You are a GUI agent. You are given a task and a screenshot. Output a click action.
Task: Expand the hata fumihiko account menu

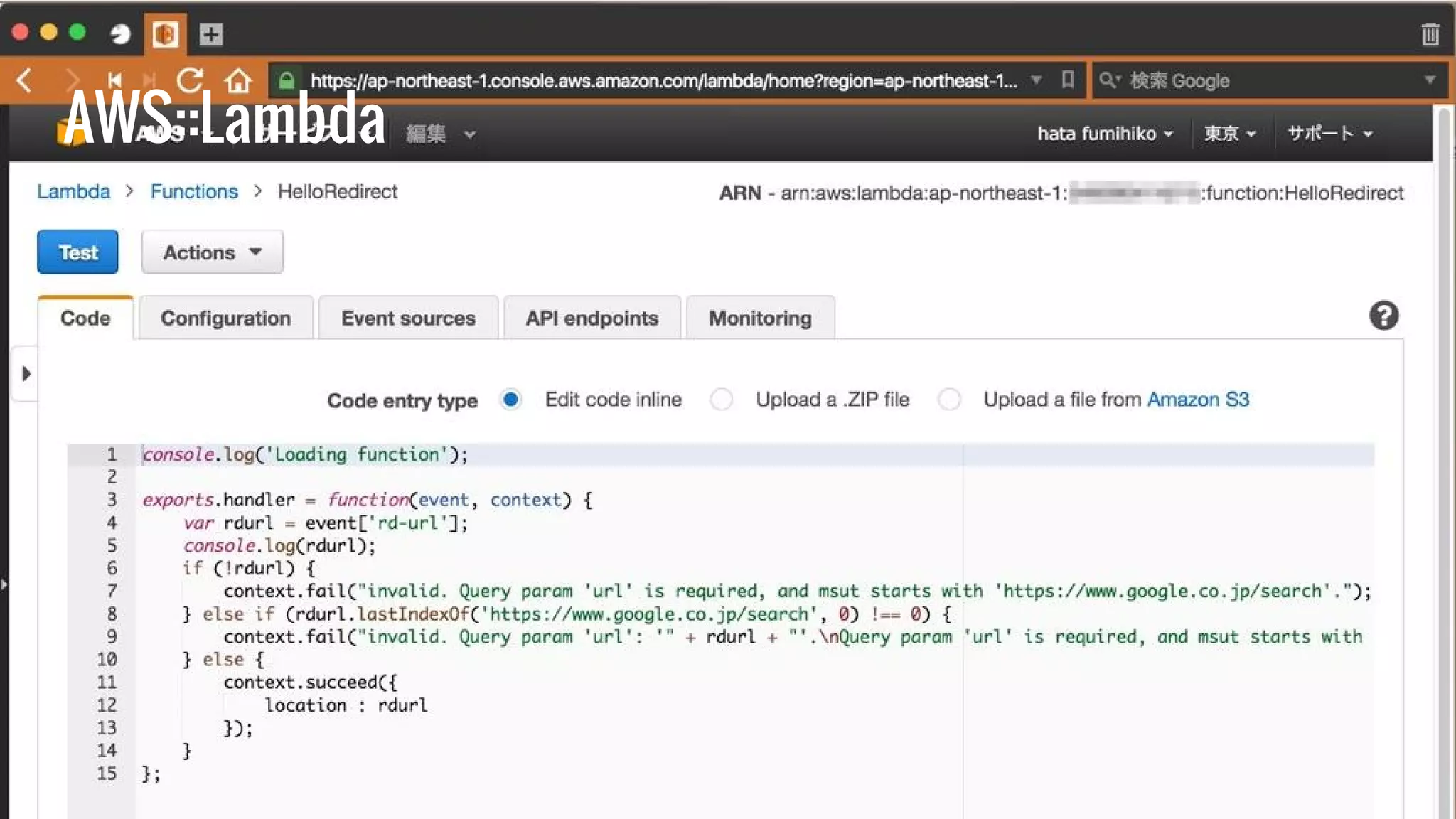(x=1105, y=134)
